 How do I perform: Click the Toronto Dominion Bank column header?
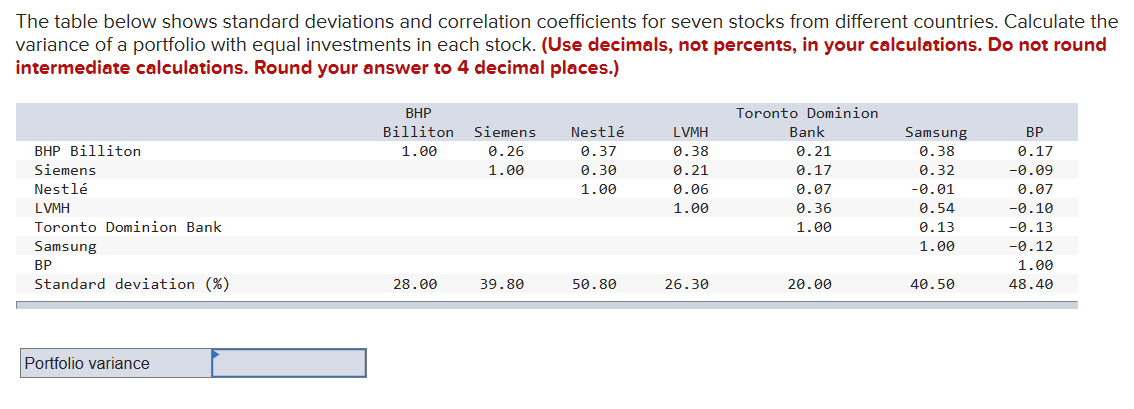[807, 123]
